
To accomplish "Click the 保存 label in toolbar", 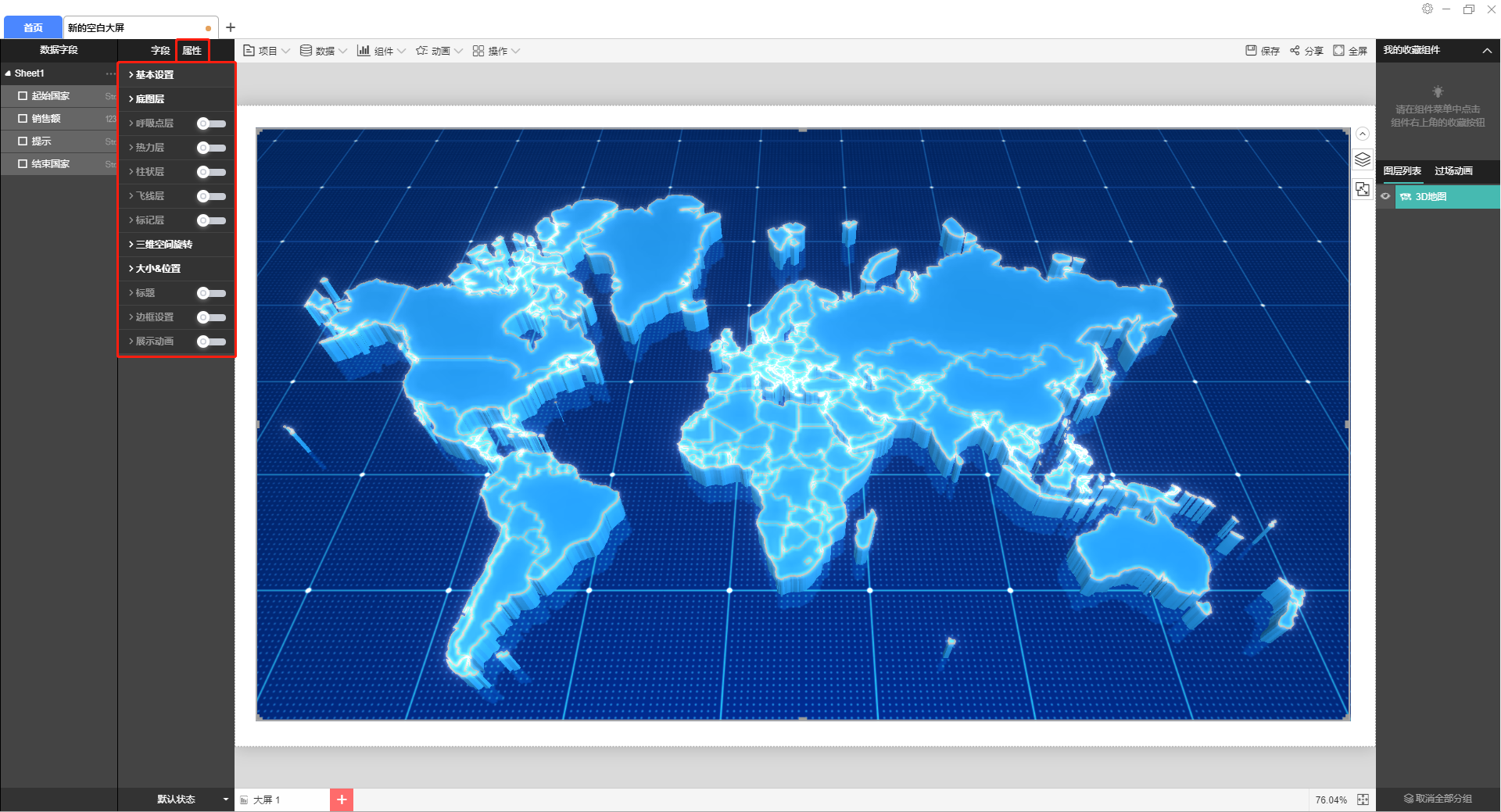I will click(1270, 52).
